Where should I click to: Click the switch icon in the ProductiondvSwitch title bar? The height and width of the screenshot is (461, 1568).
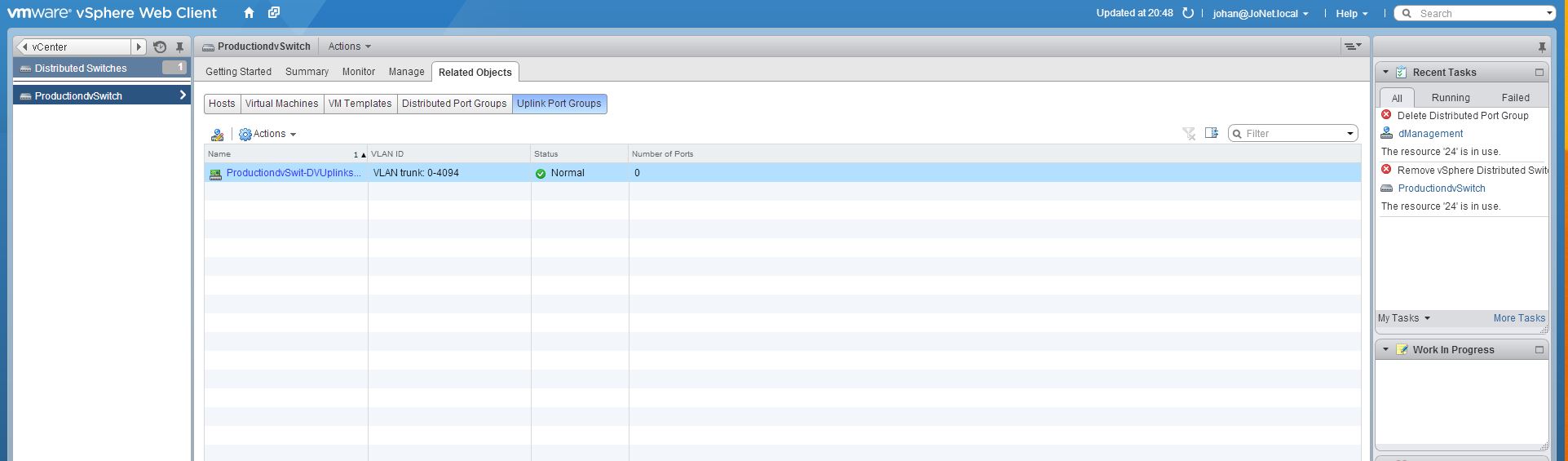pos(209,47)
